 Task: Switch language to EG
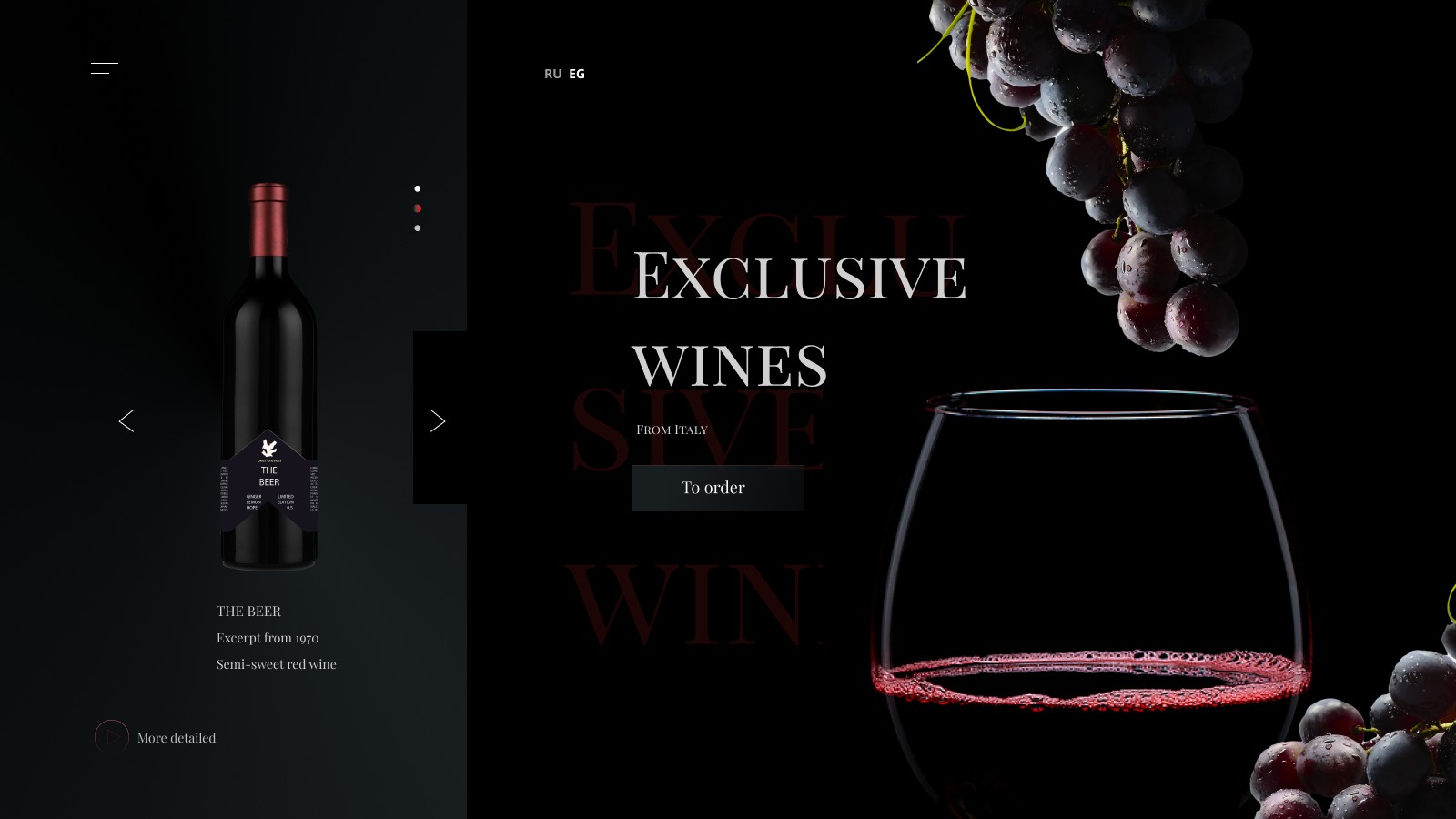pos(577,74)
